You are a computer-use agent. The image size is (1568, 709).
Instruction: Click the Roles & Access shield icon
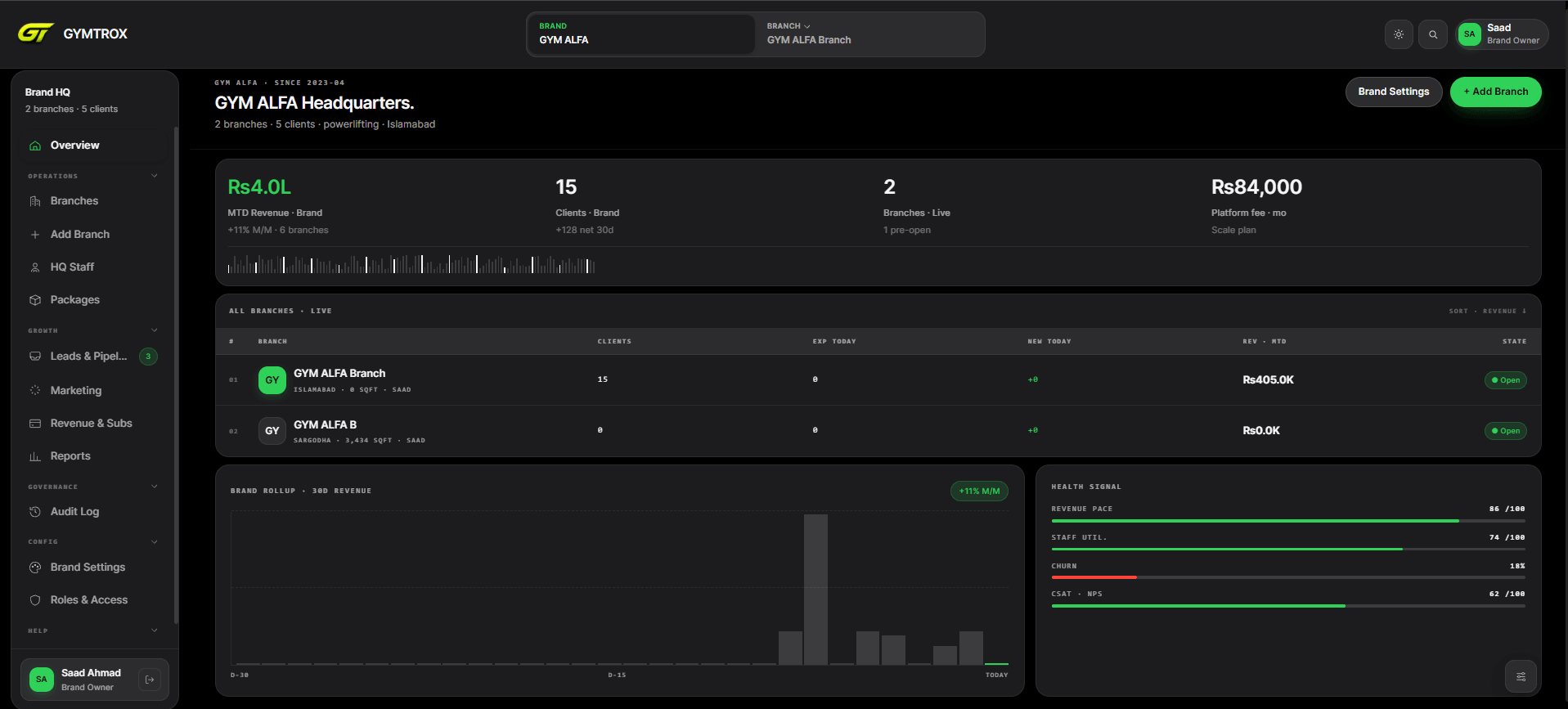[35, 600]
